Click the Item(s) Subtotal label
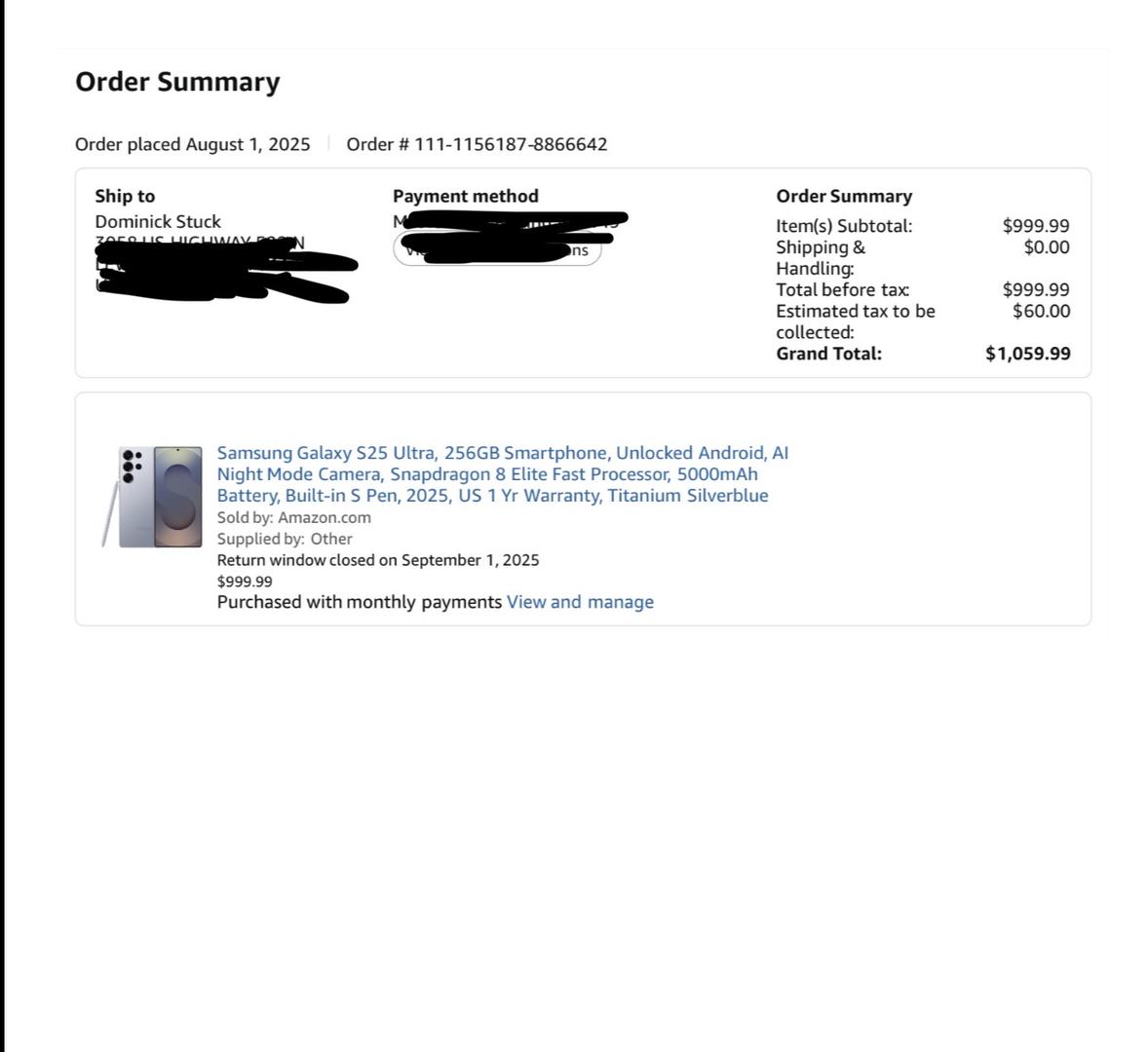The image size is (1148, 1052). 844,226
